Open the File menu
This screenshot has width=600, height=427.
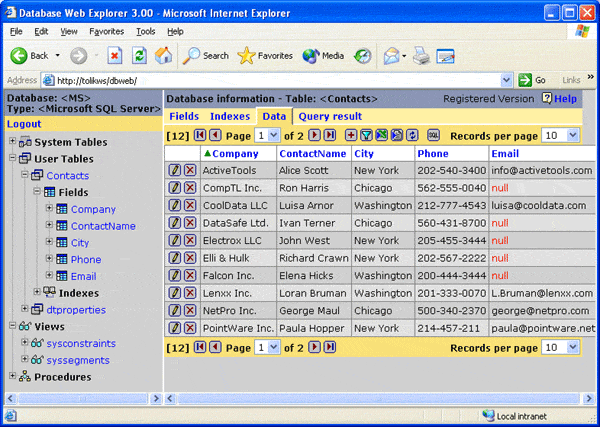pos(16,32)
